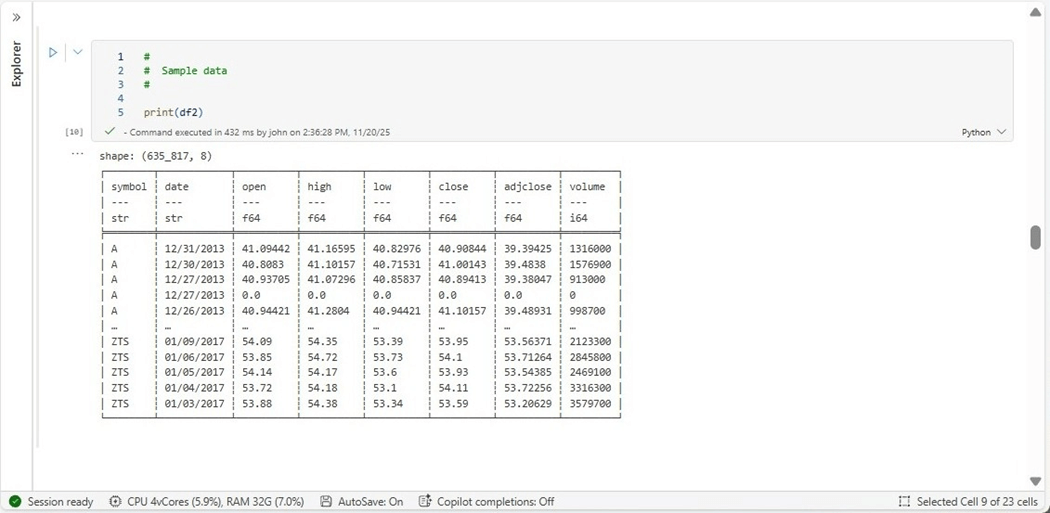Click line number 5 in code cell

coord(121,113)
